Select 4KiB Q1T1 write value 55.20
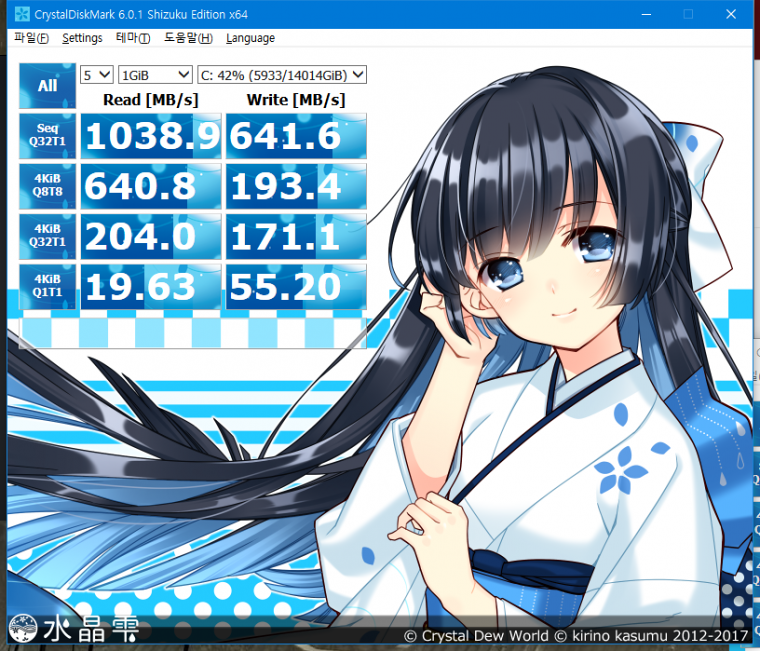760x651 pixels. click(x=296, y=286)
